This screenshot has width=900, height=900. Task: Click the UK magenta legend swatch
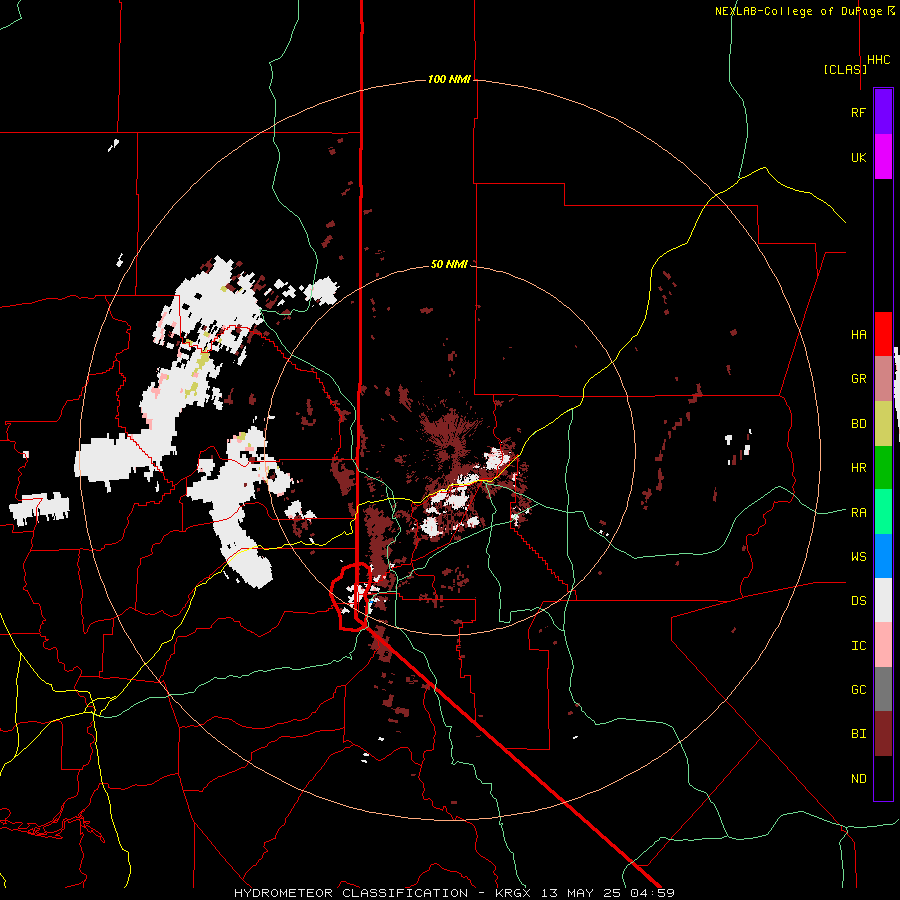click(883, 157)
